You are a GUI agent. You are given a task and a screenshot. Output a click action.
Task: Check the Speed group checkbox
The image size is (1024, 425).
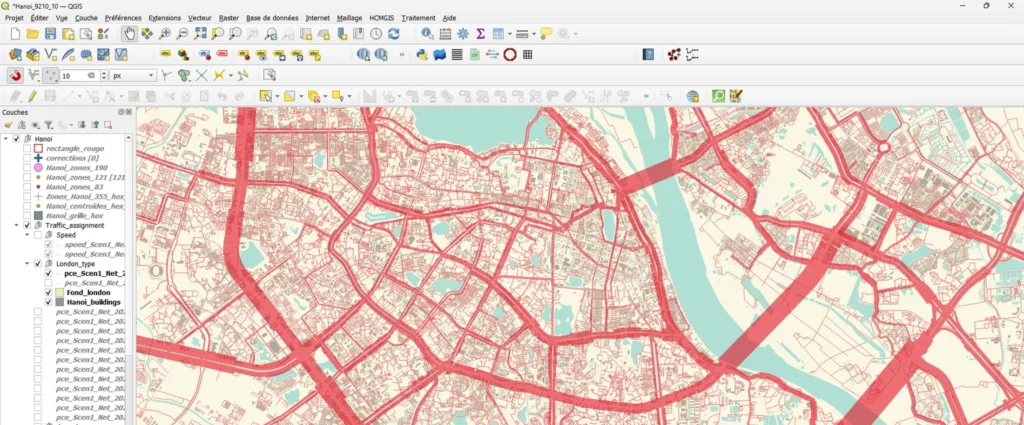pyautogui.click(x=38, y=235)
